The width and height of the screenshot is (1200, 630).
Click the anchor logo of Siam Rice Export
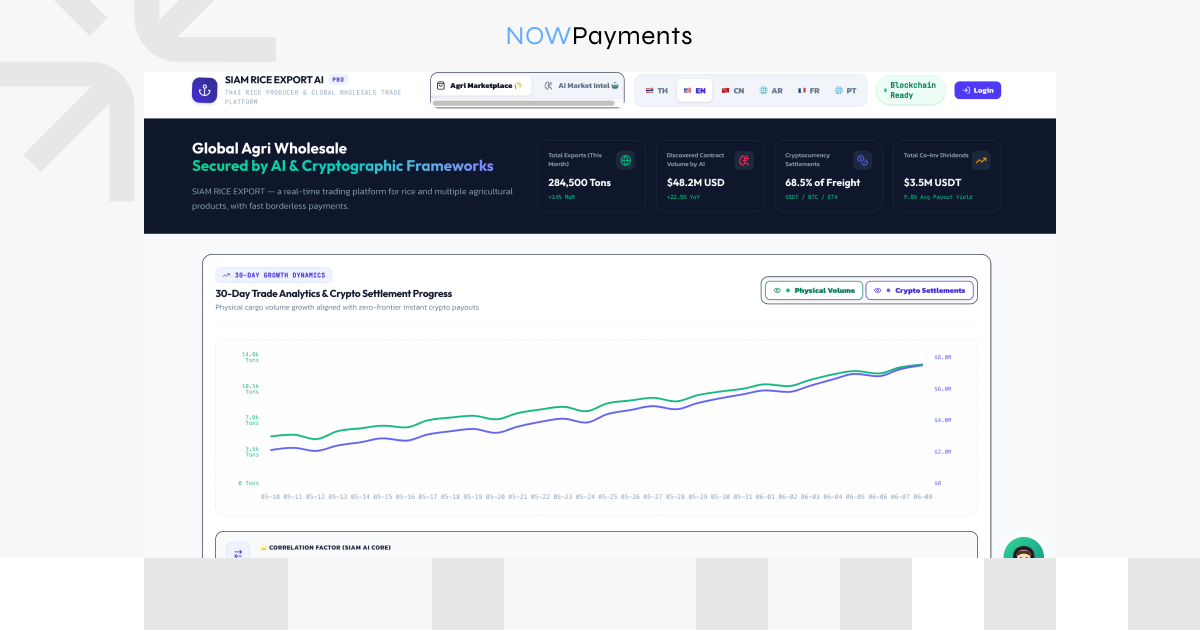pyautogui.click(x=204, y=90)
